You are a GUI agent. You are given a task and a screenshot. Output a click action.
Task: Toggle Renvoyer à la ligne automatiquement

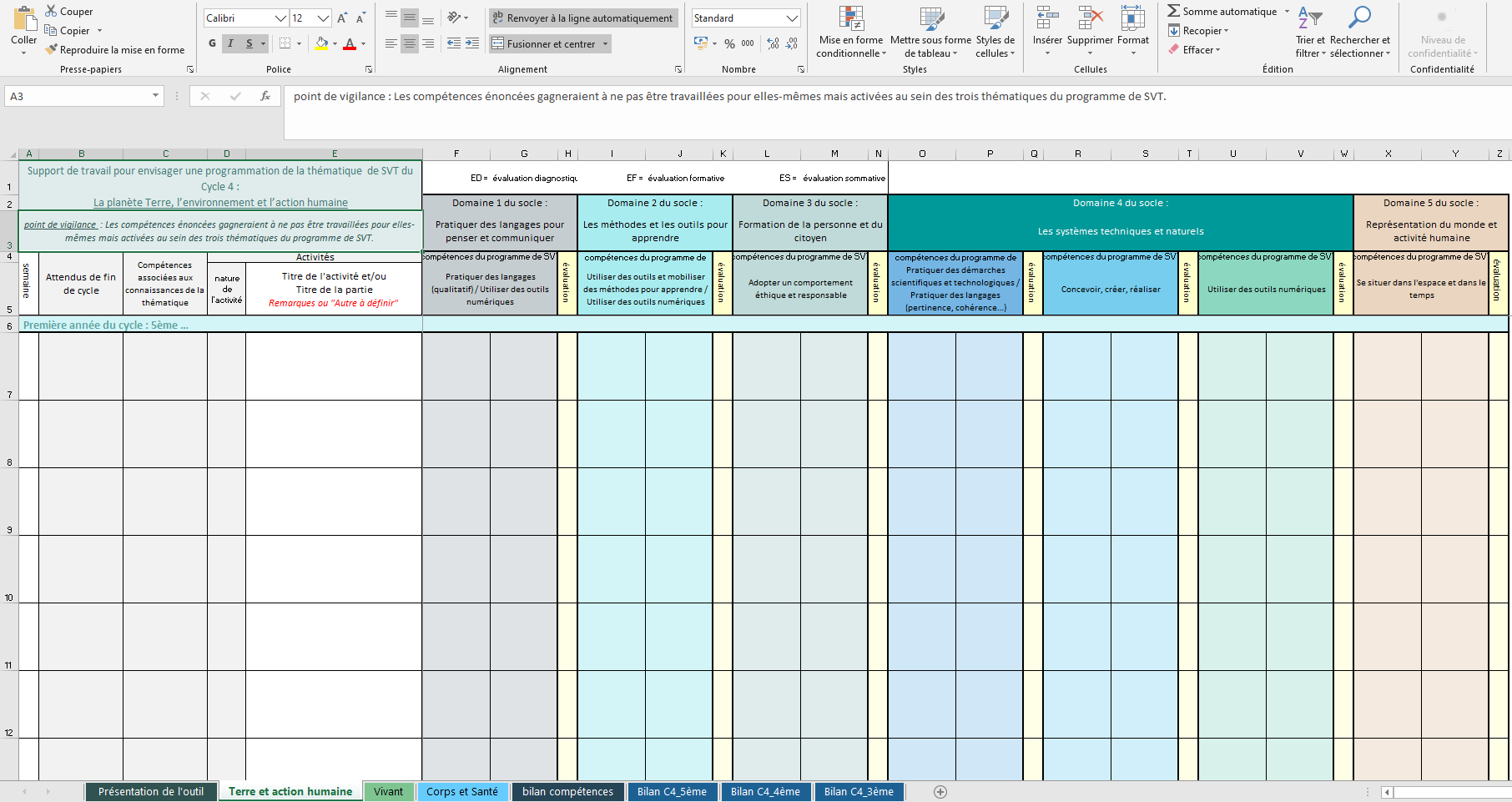[x=582, y=18]
